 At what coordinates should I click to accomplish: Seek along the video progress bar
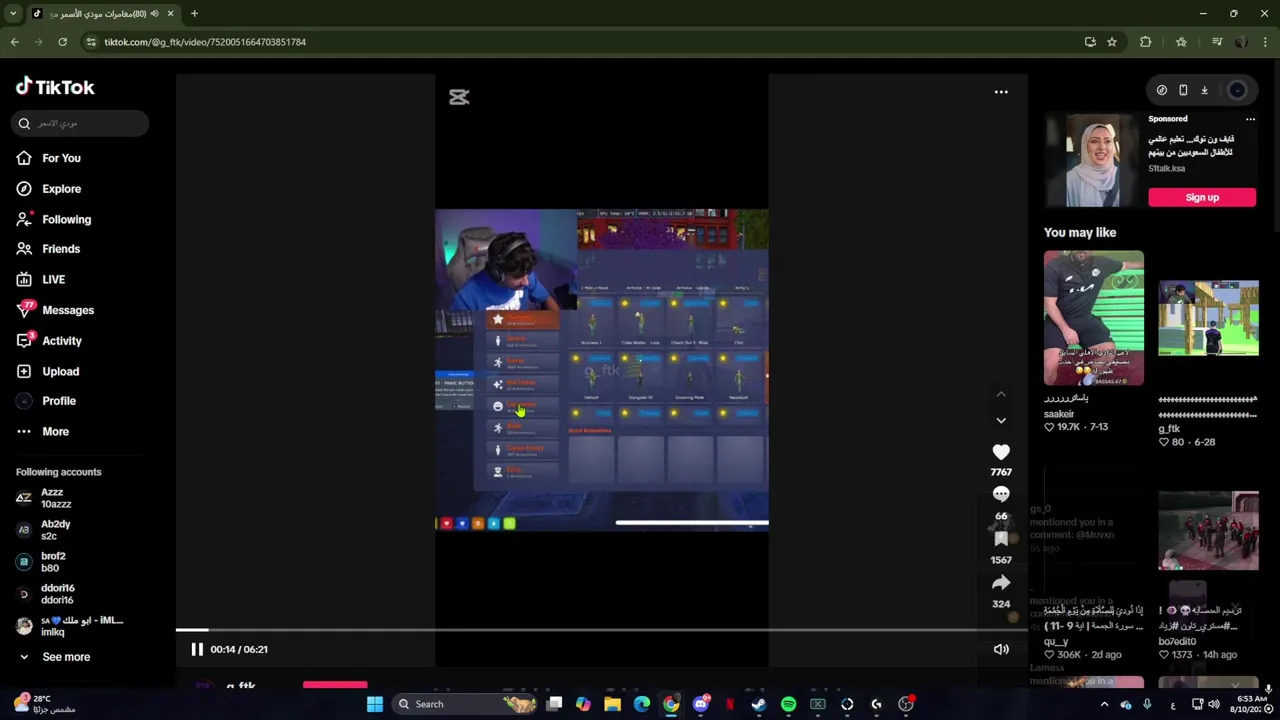click(x=602, y=630)
